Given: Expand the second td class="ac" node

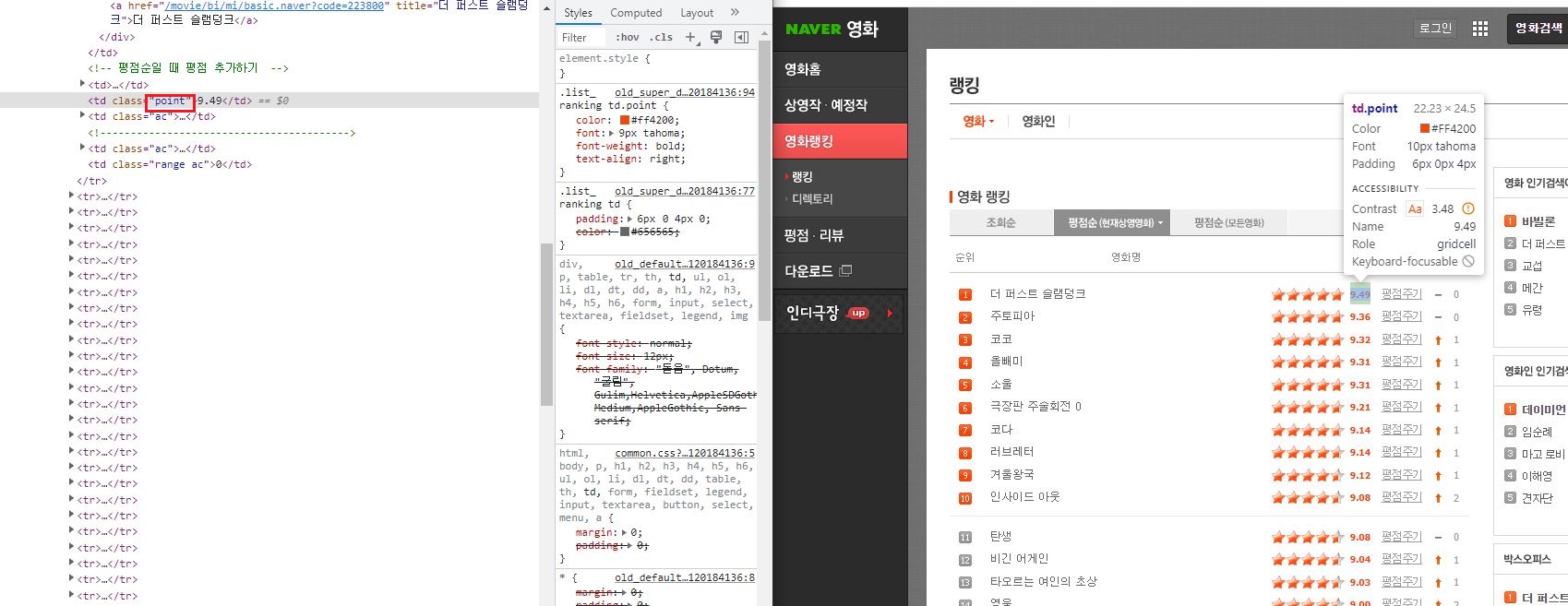Looking at the screenshot, I should click(x=82, y=149).
